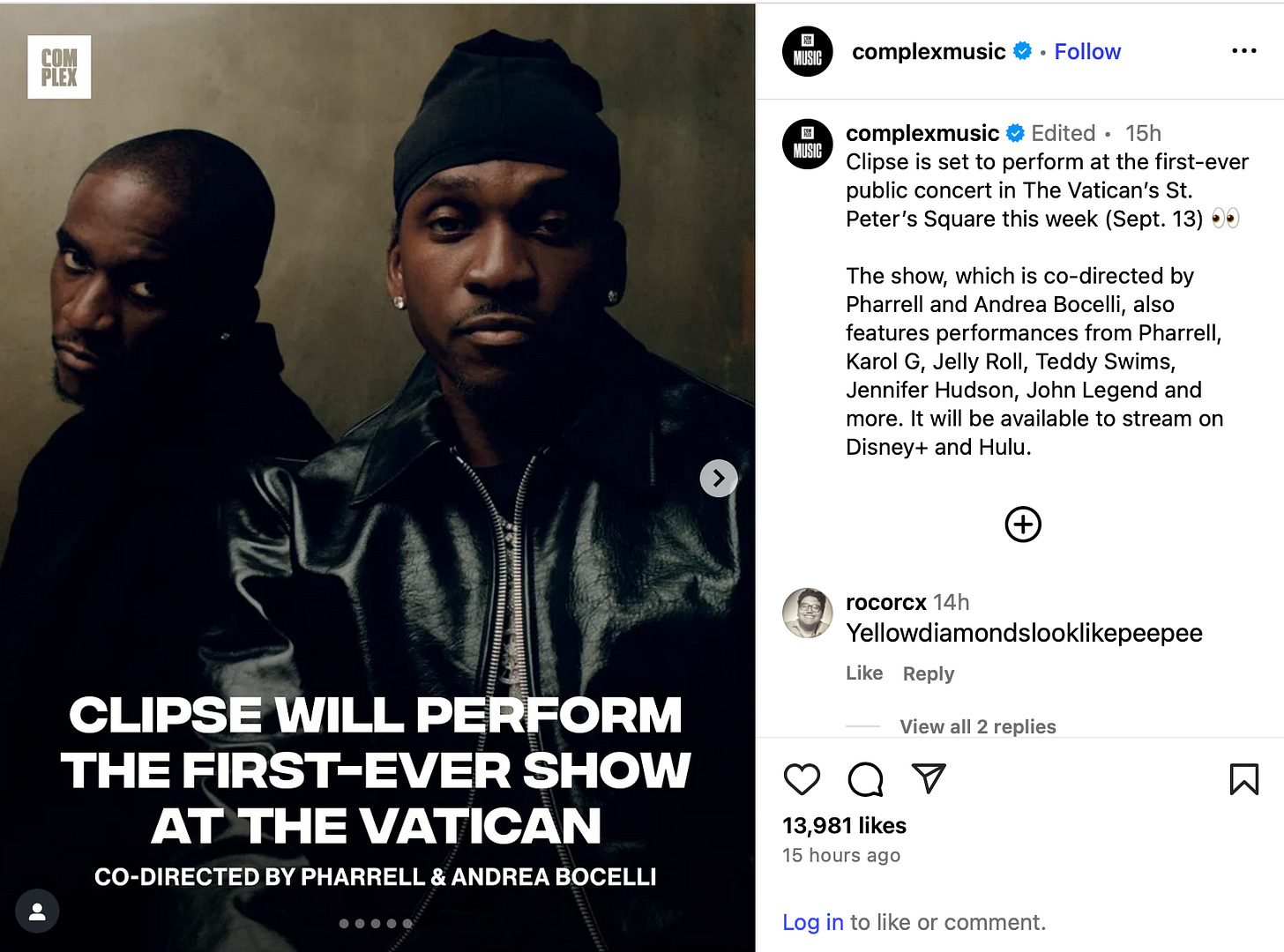Open the three-dot more options menu
Viewport: 1284px width, 952px height.
pos(1243,51)
